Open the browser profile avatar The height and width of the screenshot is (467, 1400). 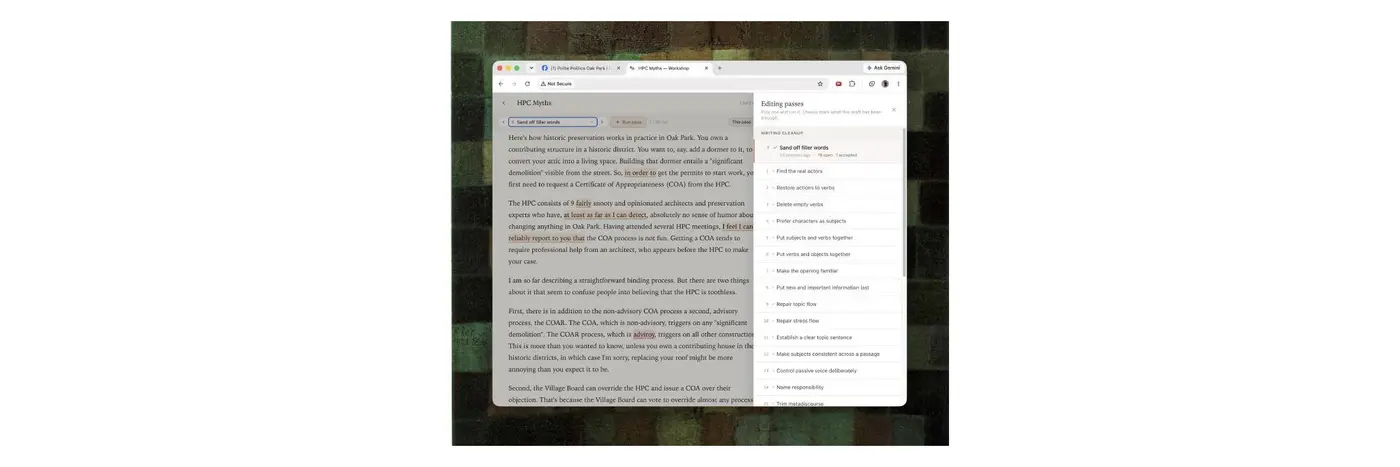tap(885, 84)
